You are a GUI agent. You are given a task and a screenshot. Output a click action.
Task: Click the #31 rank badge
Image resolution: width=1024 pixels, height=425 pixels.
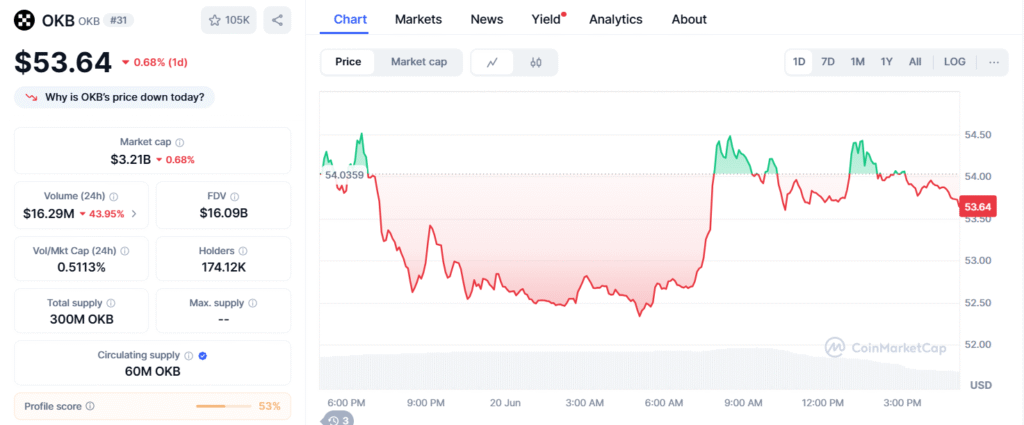point(118,20)
